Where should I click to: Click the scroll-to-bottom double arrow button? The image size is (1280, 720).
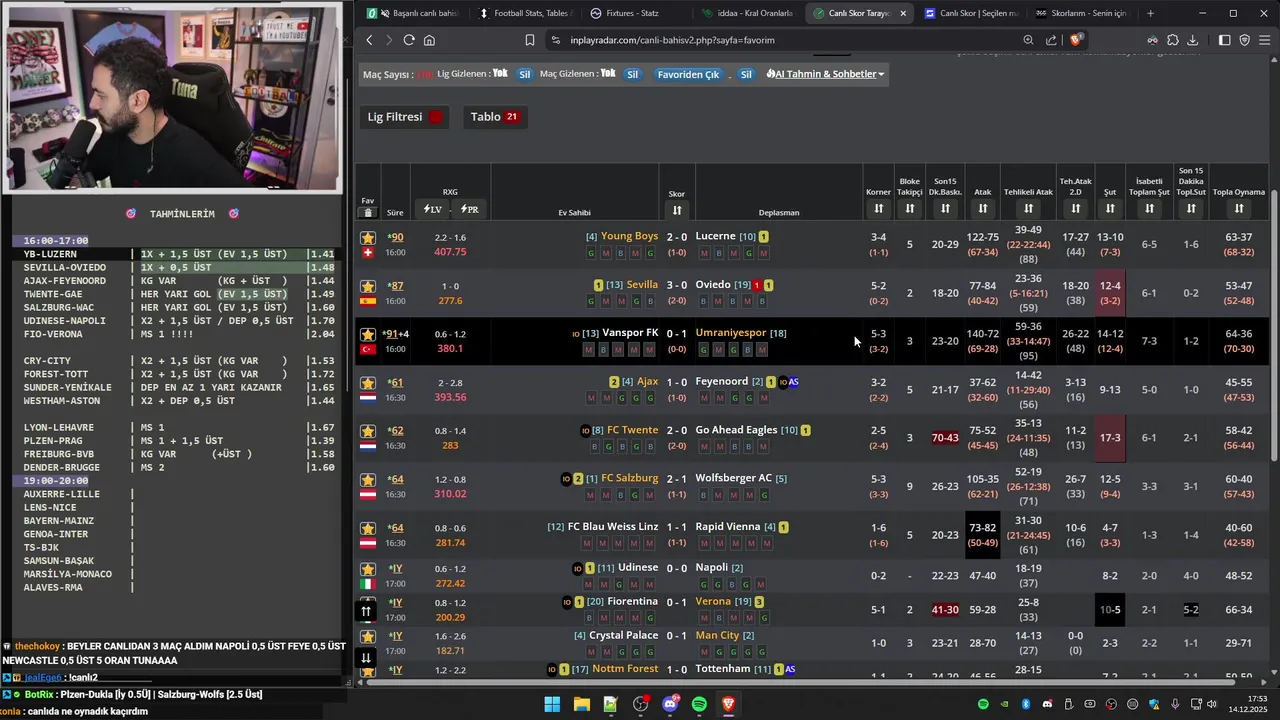coord(366,657)
